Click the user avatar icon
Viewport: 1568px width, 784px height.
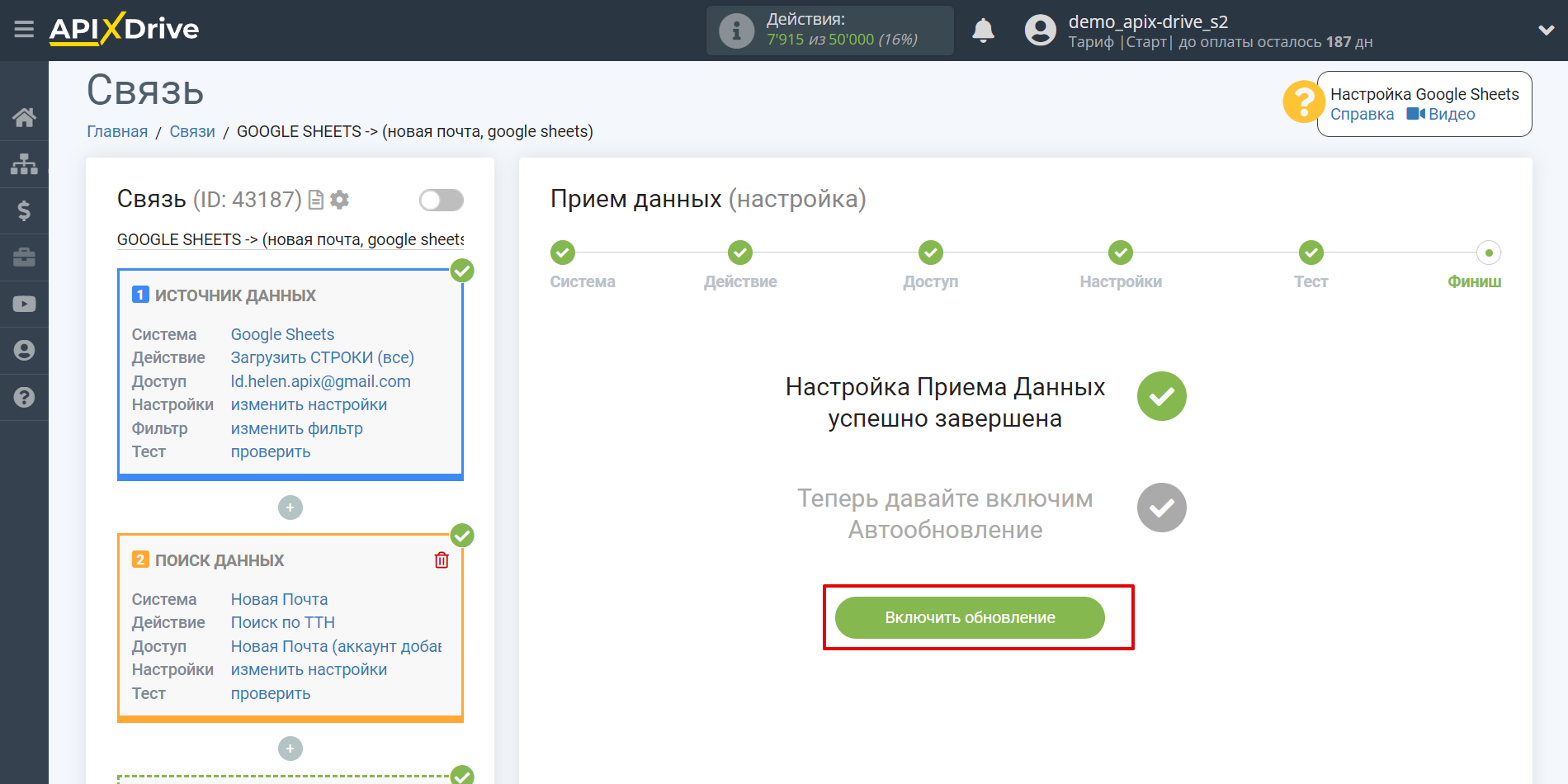pyautogui.click(x=1040, y=31)
